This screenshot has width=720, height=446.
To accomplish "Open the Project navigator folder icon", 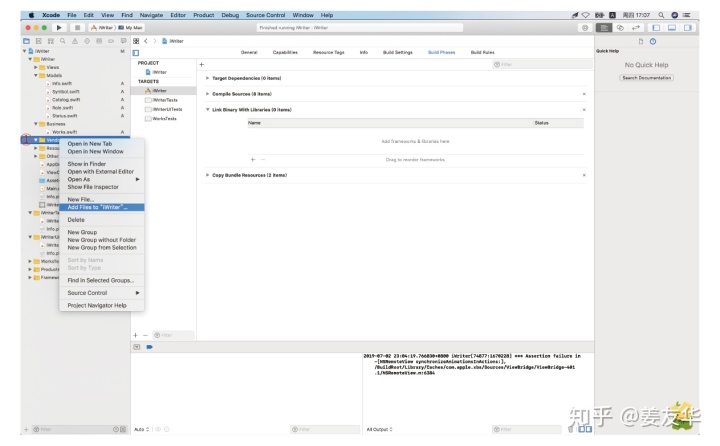I will (26, 41).
